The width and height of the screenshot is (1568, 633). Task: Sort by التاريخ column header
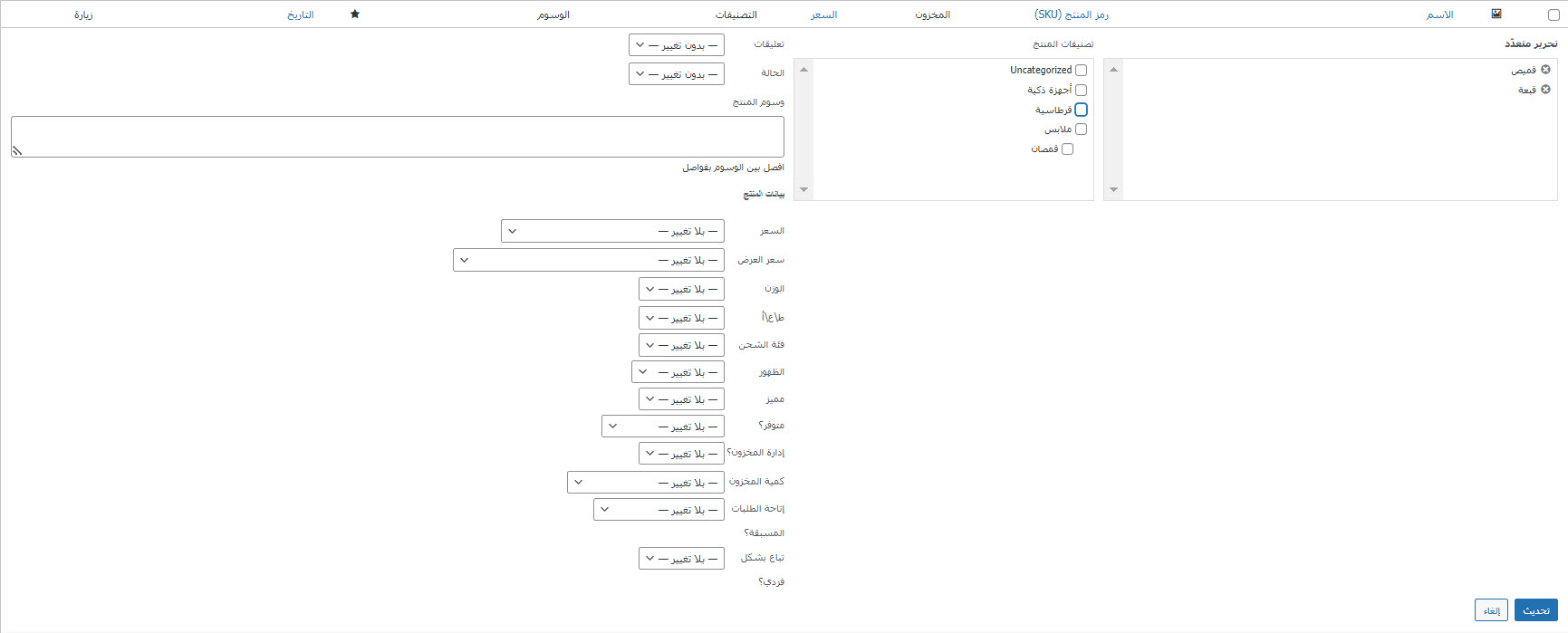301,15
